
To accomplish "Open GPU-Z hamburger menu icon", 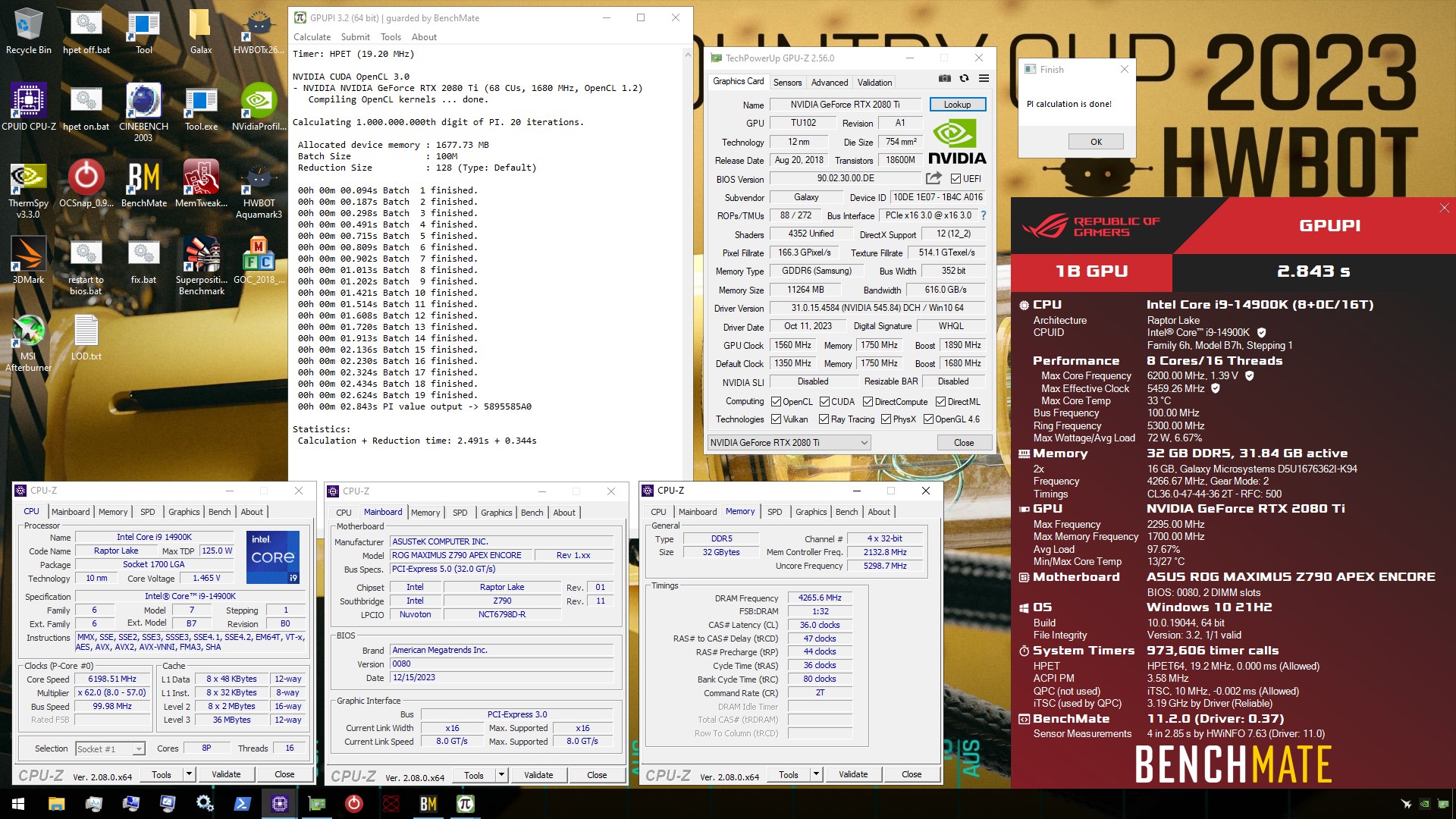I will tap(984, 78).
